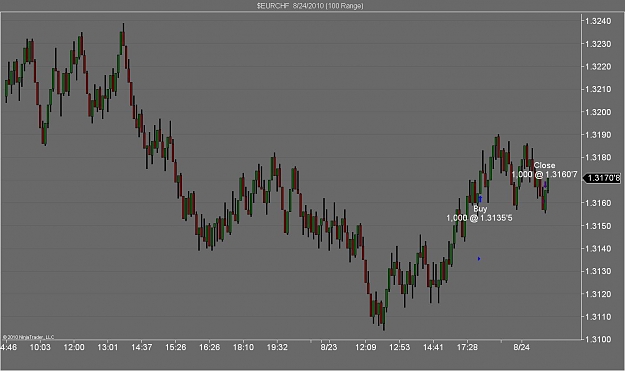Click the $EURCHF chart title text
Image resolution: width=625 pixels, height=371 pixels.
point(310,6)
